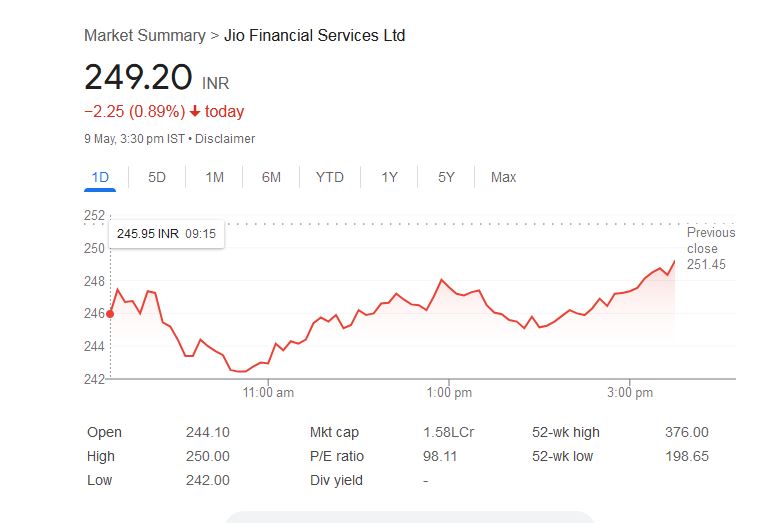Click the 245.95 INR chart tooltip
This screenshot has height=523, width=782.
pyautogui.click(x=167, y=234)
